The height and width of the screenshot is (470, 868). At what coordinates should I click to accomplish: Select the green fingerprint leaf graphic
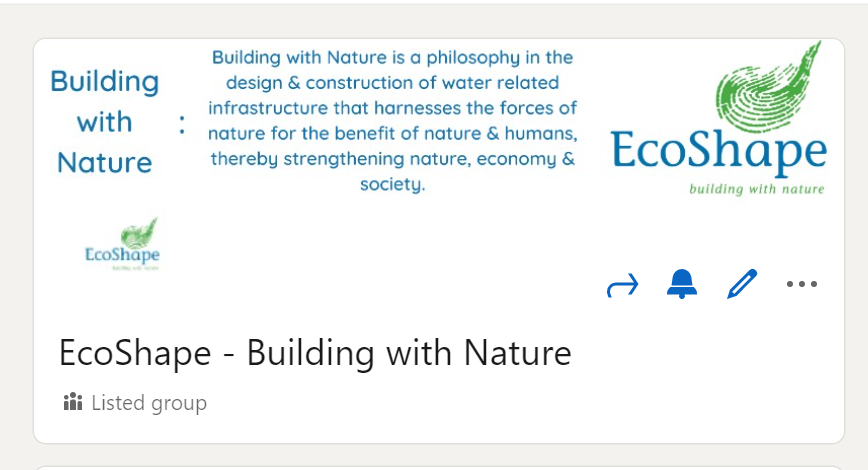pyautogui.click(x=768, y=86)
